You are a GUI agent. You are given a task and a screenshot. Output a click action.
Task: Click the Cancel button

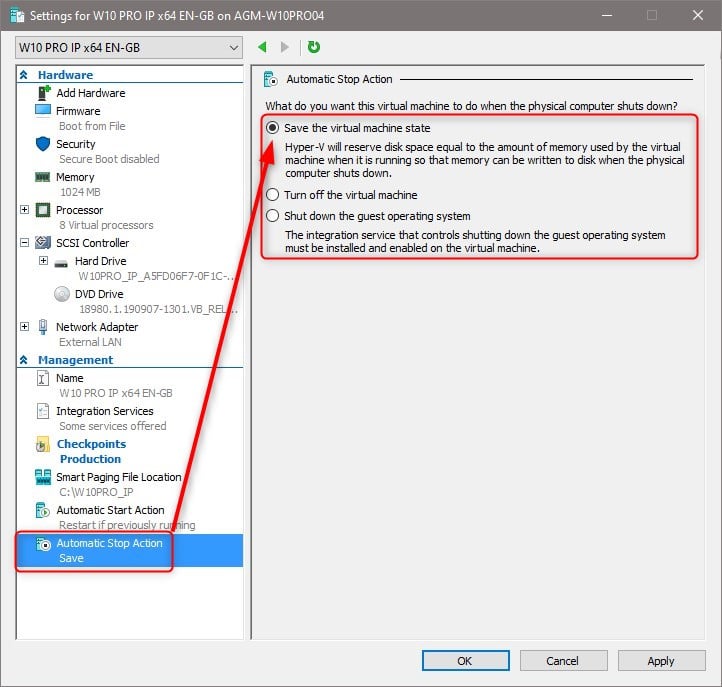pyautogui.click(x=563, y=661)
